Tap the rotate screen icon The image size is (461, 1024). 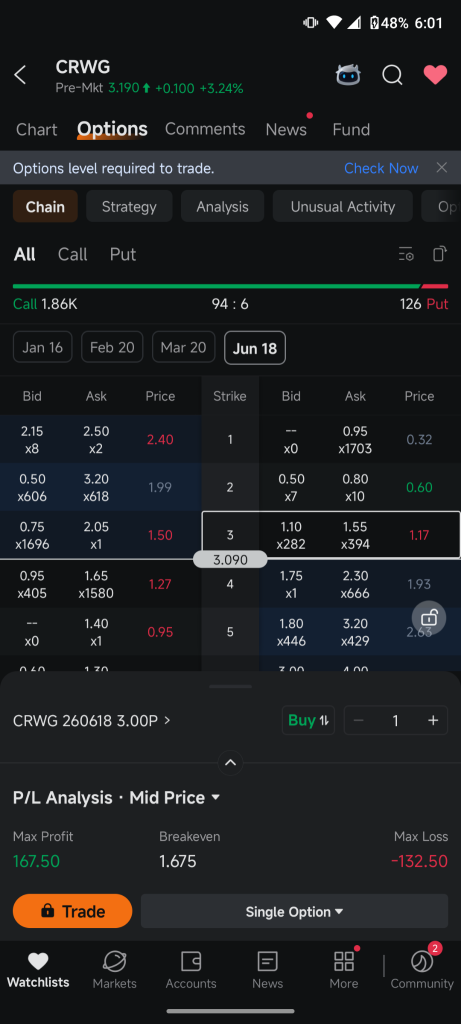(x=440, y=254)
